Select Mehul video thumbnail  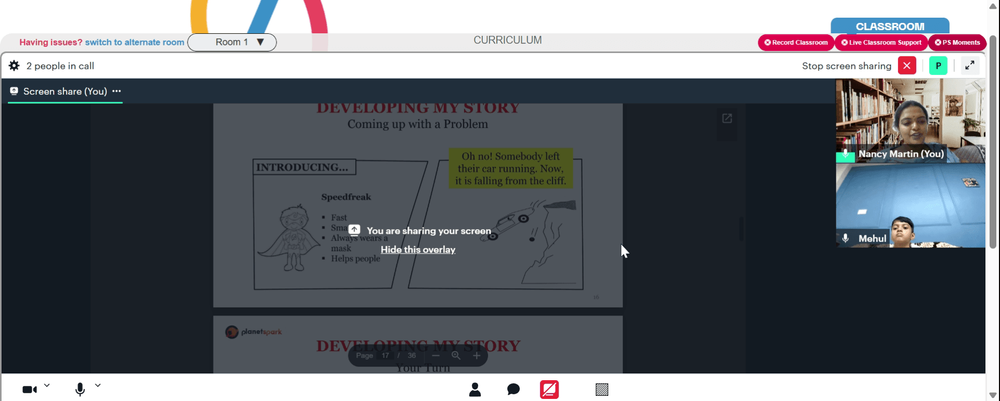(x=910, y=205)
